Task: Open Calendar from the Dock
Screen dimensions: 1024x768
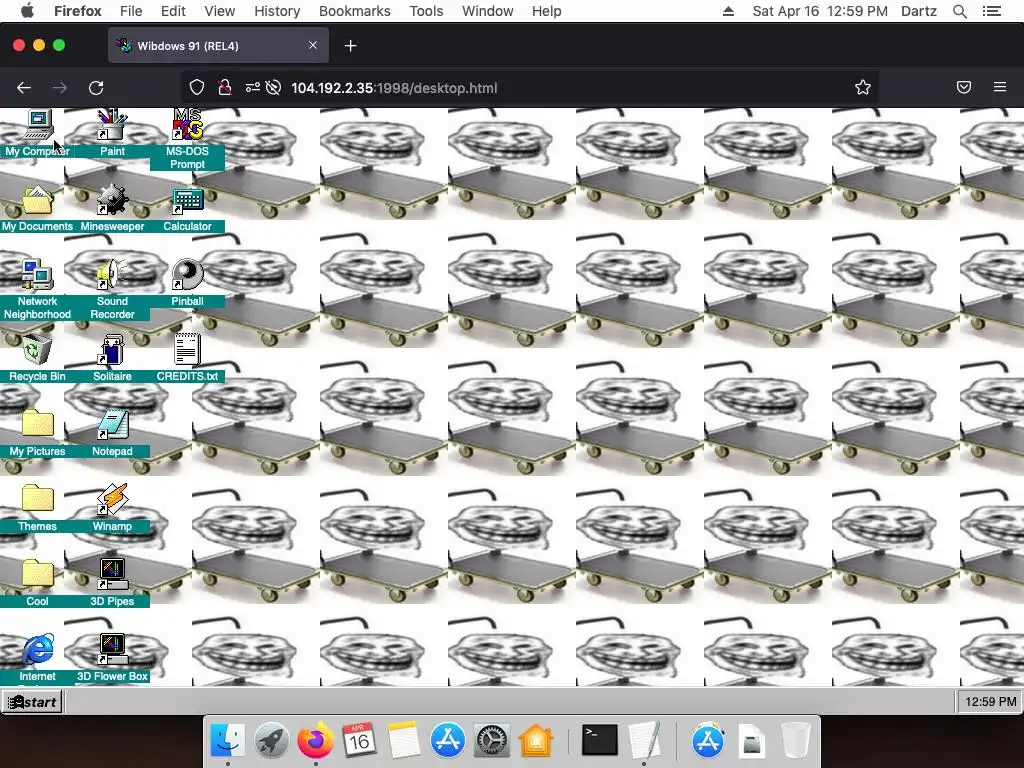Action: click(359, 741)
